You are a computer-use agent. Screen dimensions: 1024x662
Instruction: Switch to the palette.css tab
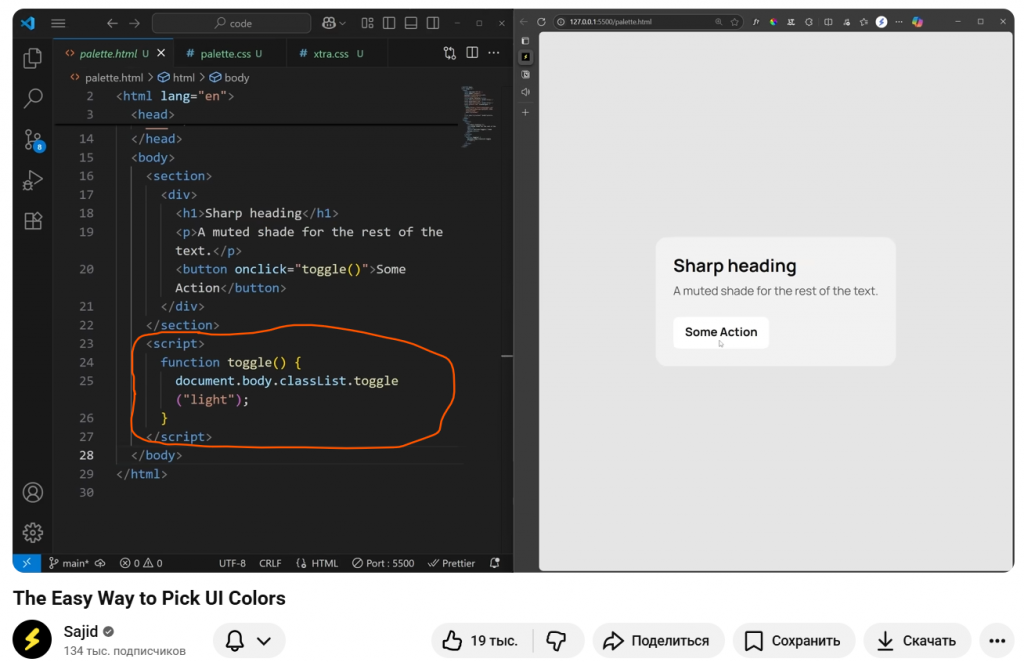230,54
